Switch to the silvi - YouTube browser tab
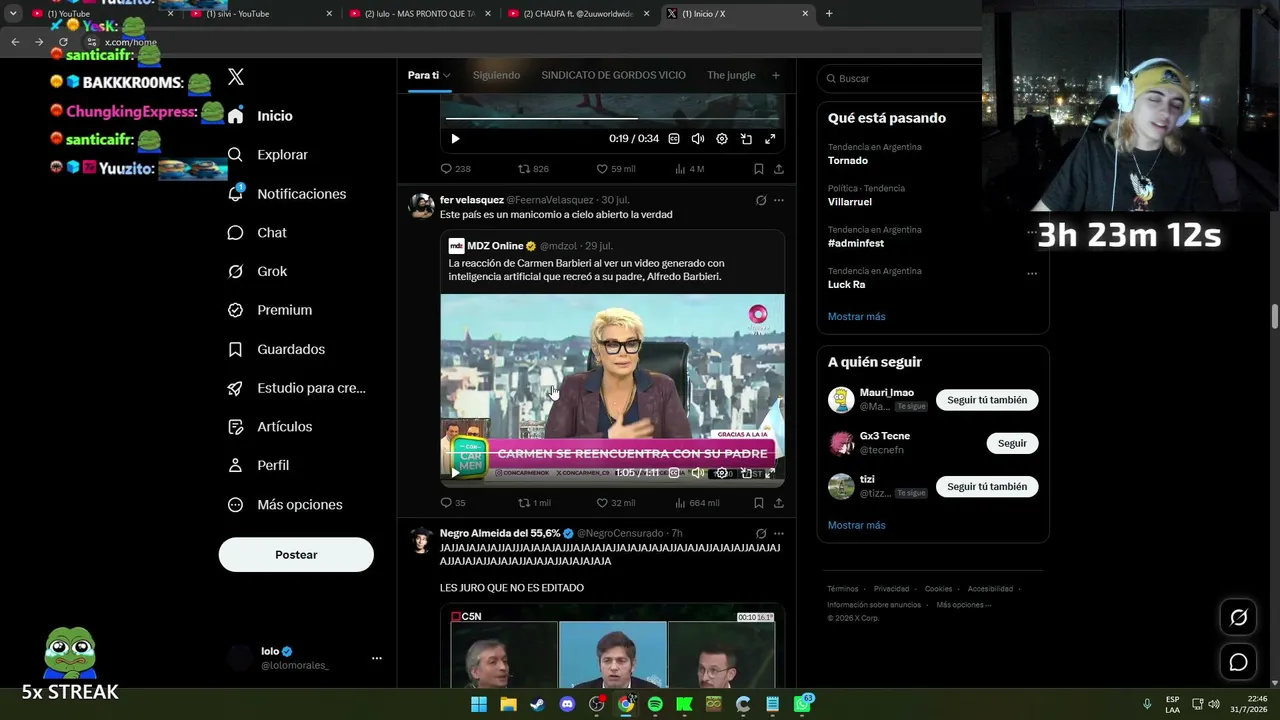1280x720 pixels. pos(263,14)
